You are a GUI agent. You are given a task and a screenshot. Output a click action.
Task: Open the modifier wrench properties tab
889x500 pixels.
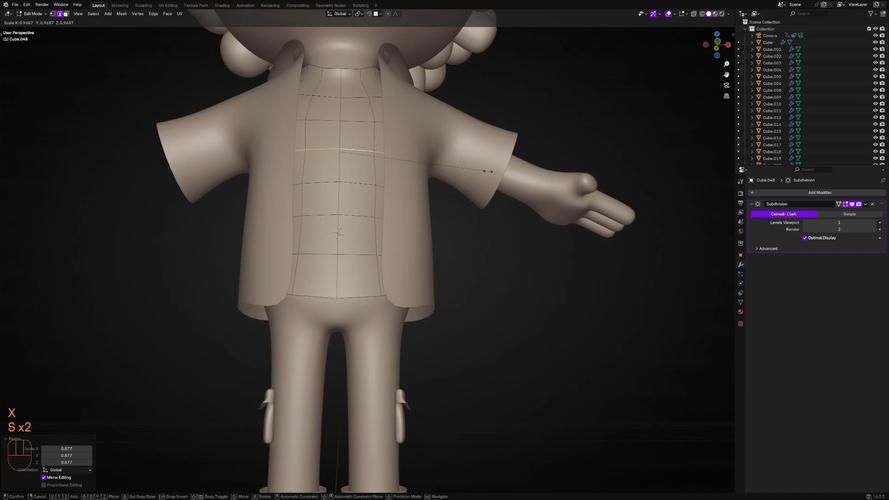[740, 264]
